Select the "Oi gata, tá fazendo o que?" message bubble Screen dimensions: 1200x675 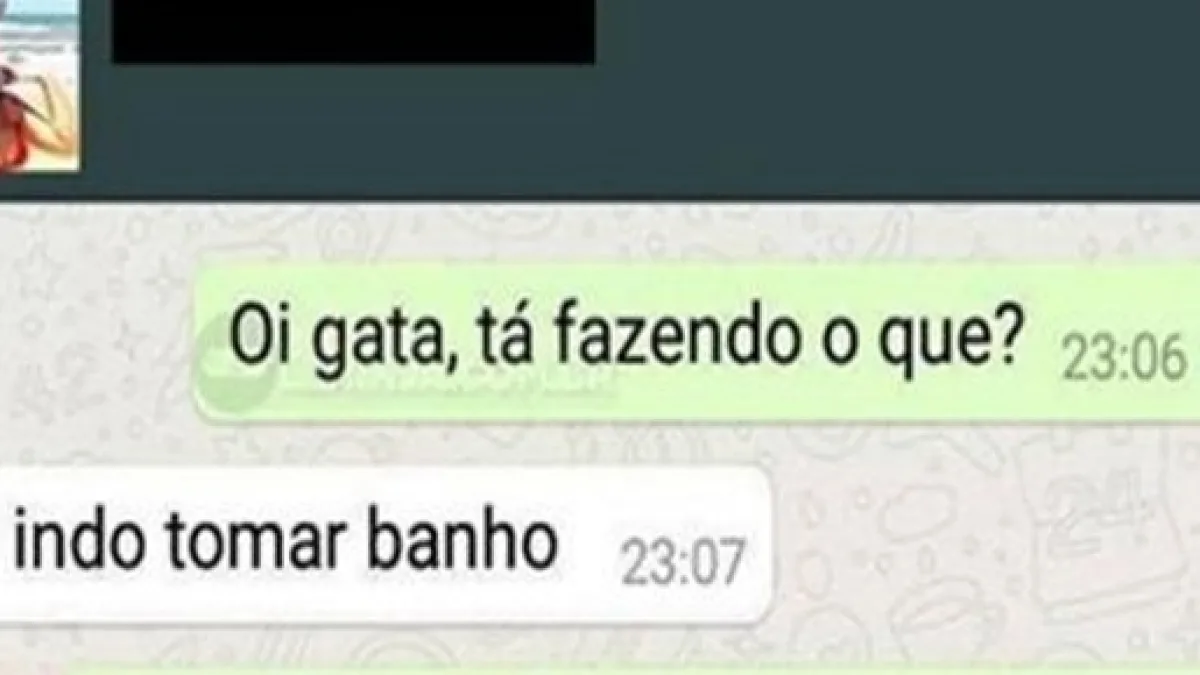click(697, 341)
